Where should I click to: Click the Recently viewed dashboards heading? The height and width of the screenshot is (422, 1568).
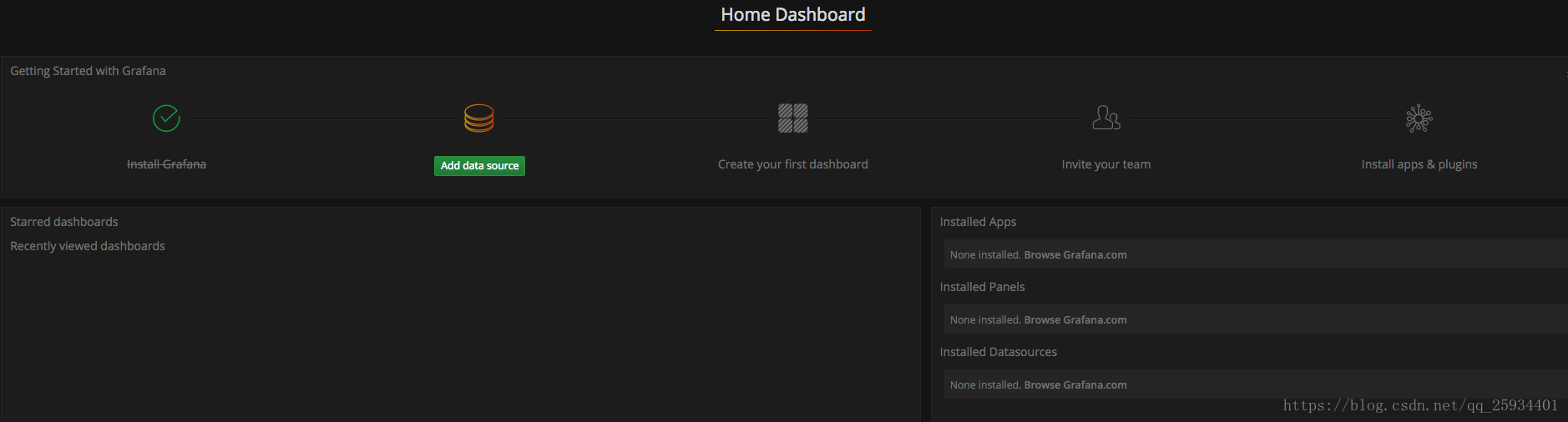[88, 246]
